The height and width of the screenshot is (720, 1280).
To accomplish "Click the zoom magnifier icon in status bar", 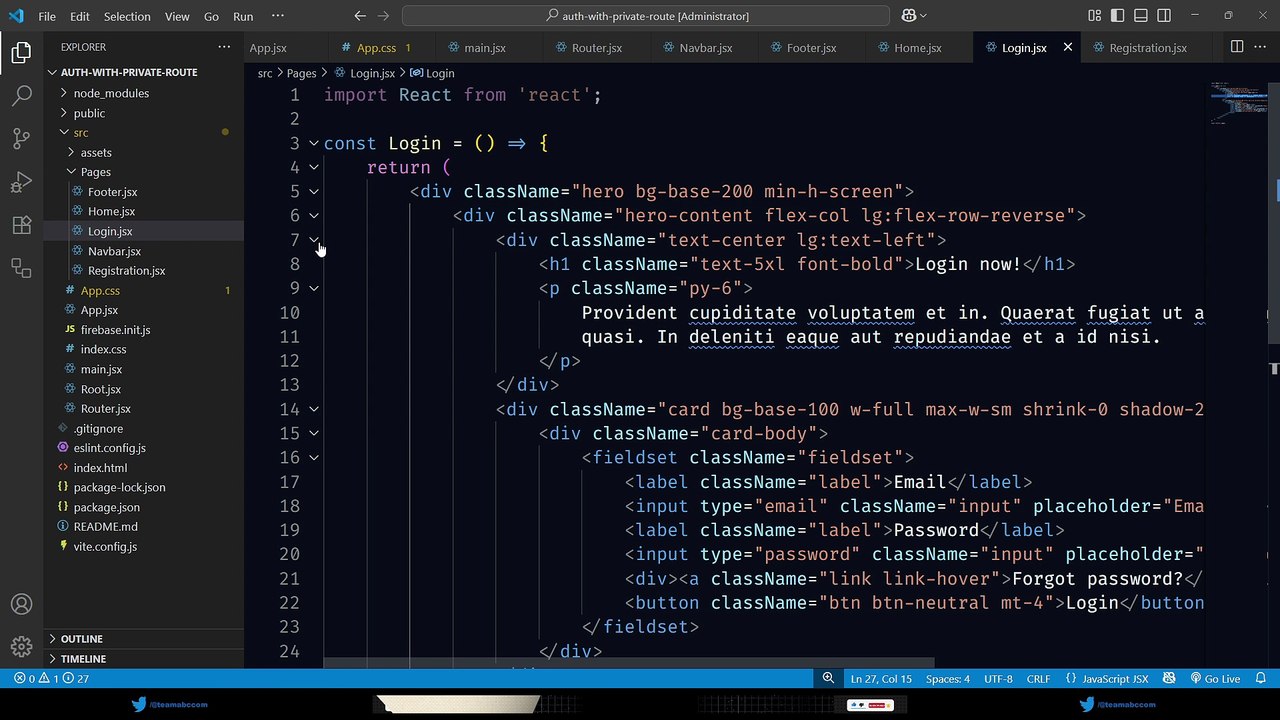I will pyautogui.click(x=828, y=679).
